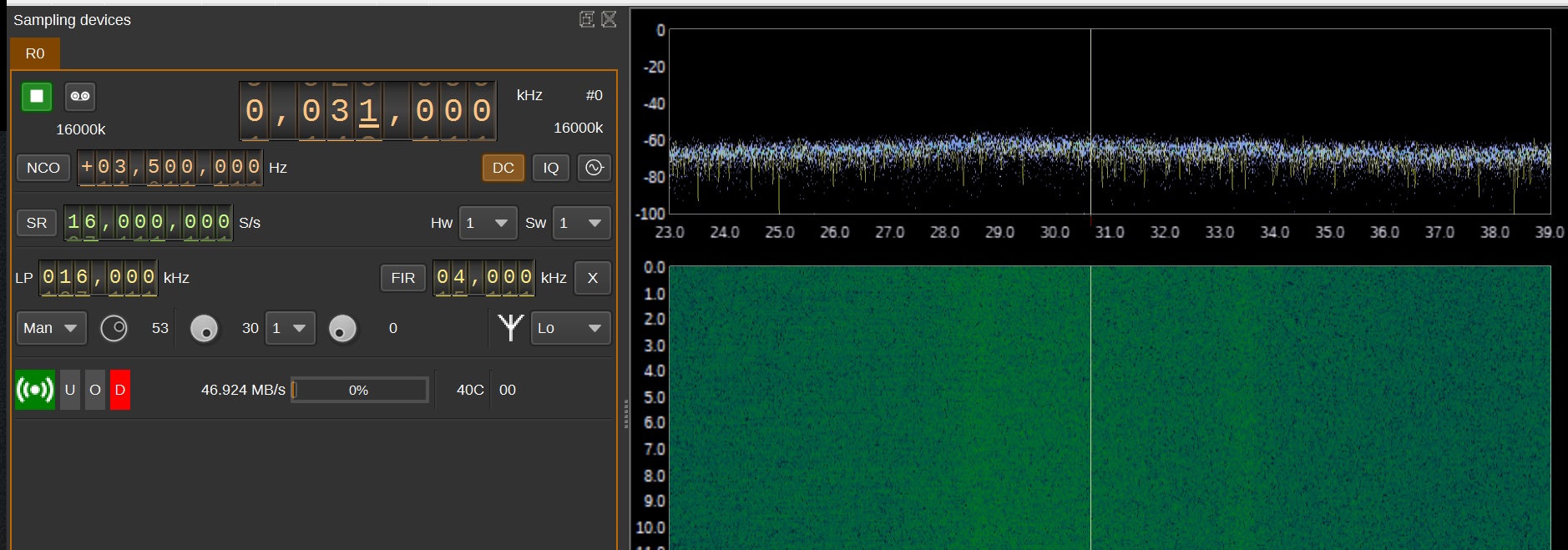This screenshot has width=1568, height=550.
Task: Click the center frequency dial 0,031,000
Action: [x=368, y=111]
